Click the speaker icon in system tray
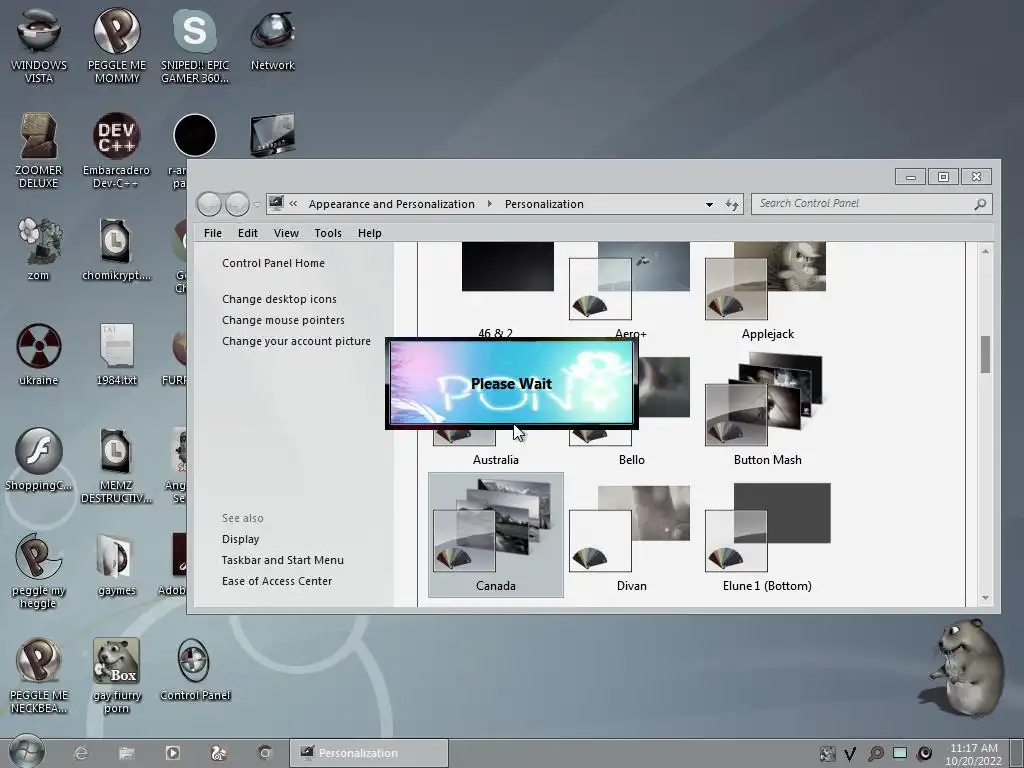The width and height of the screenshot is (1024, 768). tap(924, 754)
